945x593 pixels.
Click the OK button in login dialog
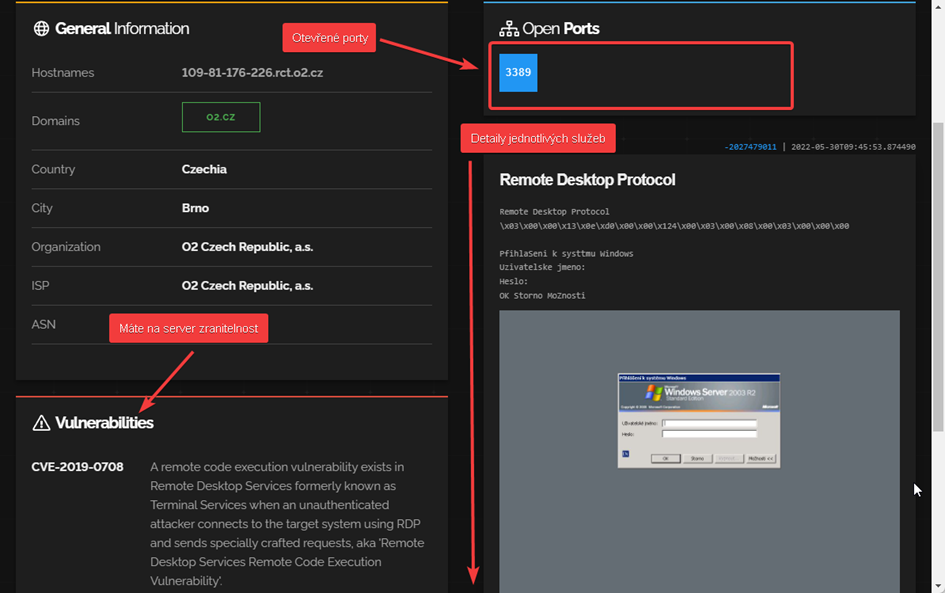(x=665, y=458)
